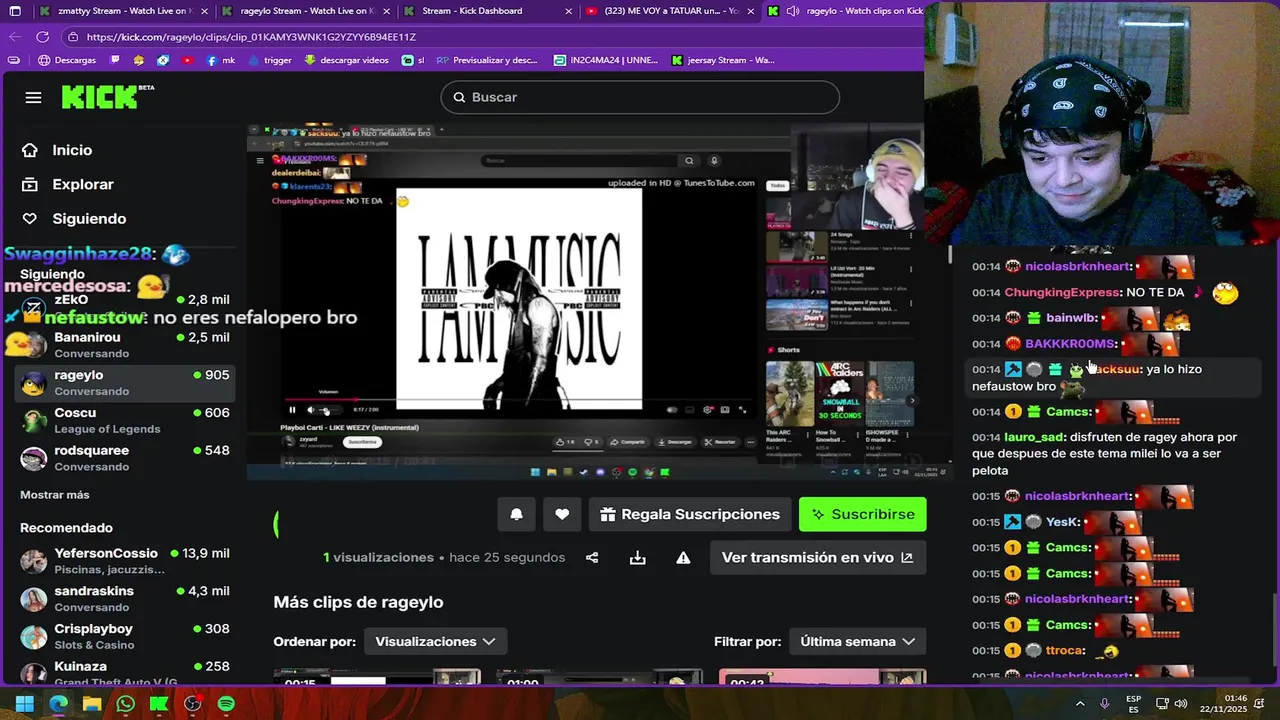The image size is (1280, 720).
Task: Open OBS Studio from taskbar
Action: pos(192,704)
